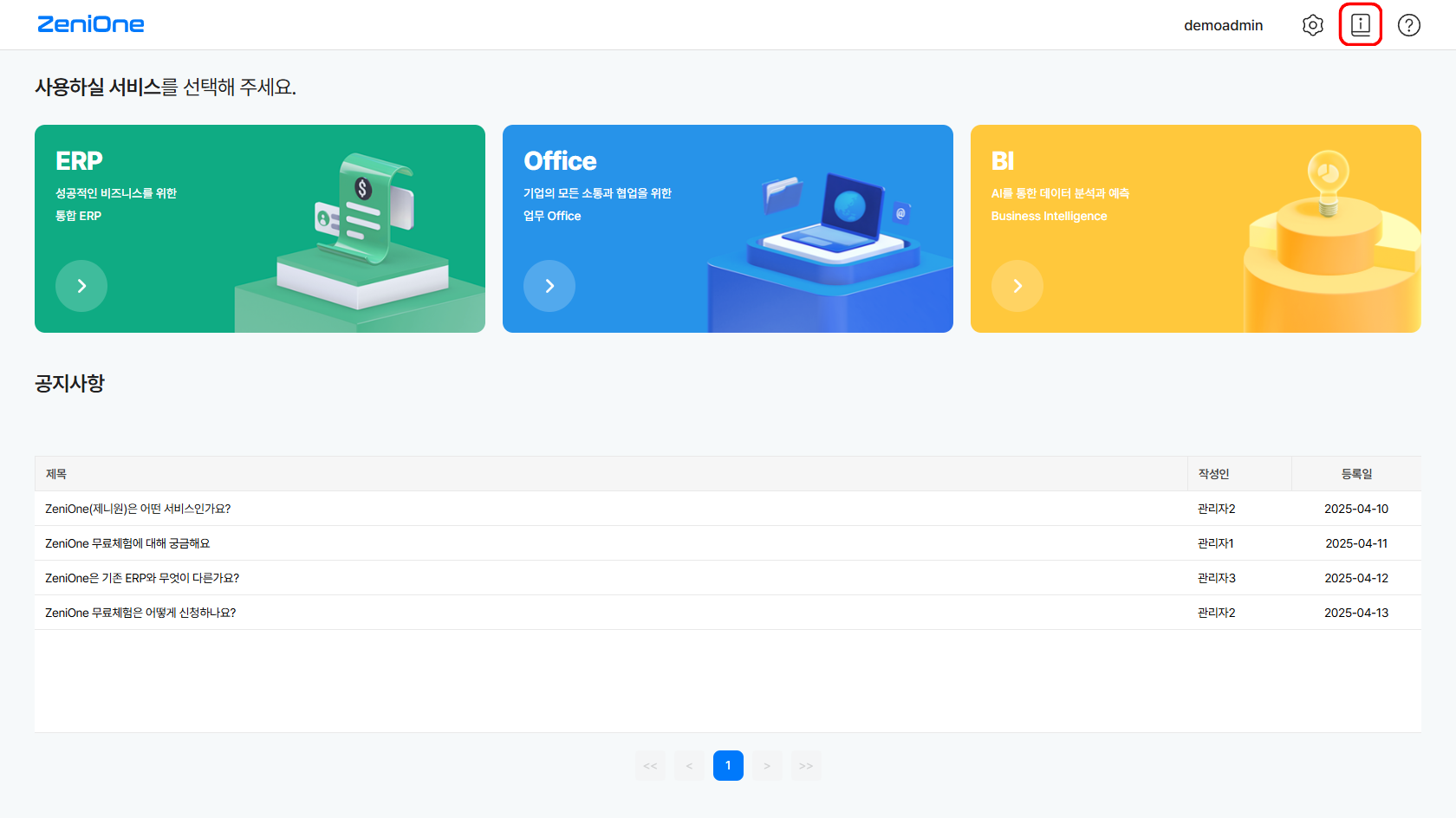Screen dimensions: 1456x818
Task: Click author 관리자1
Action: point(1216,543)
